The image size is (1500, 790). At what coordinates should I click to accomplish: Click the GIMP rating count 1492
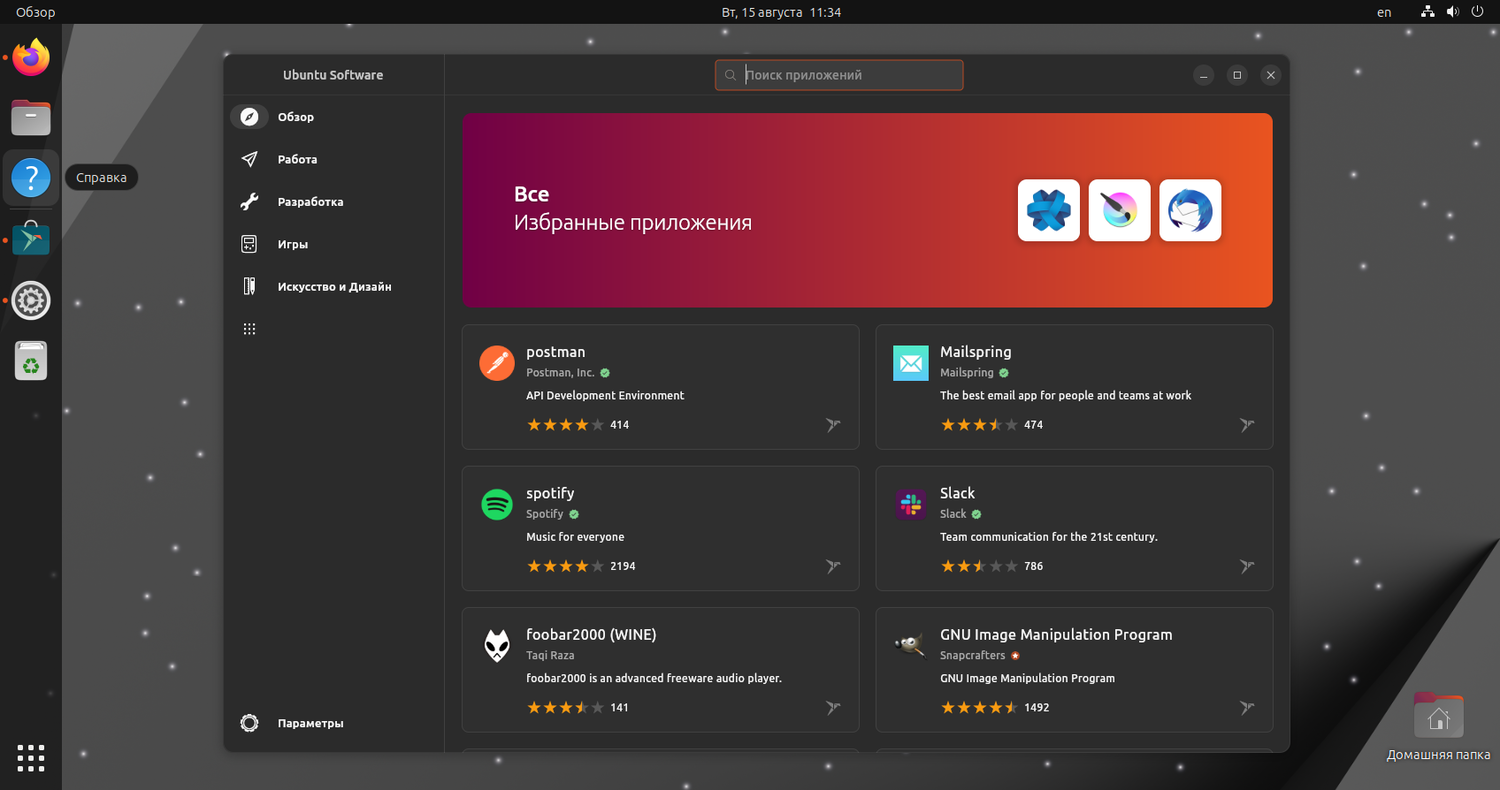click(x=1037, y=708)
